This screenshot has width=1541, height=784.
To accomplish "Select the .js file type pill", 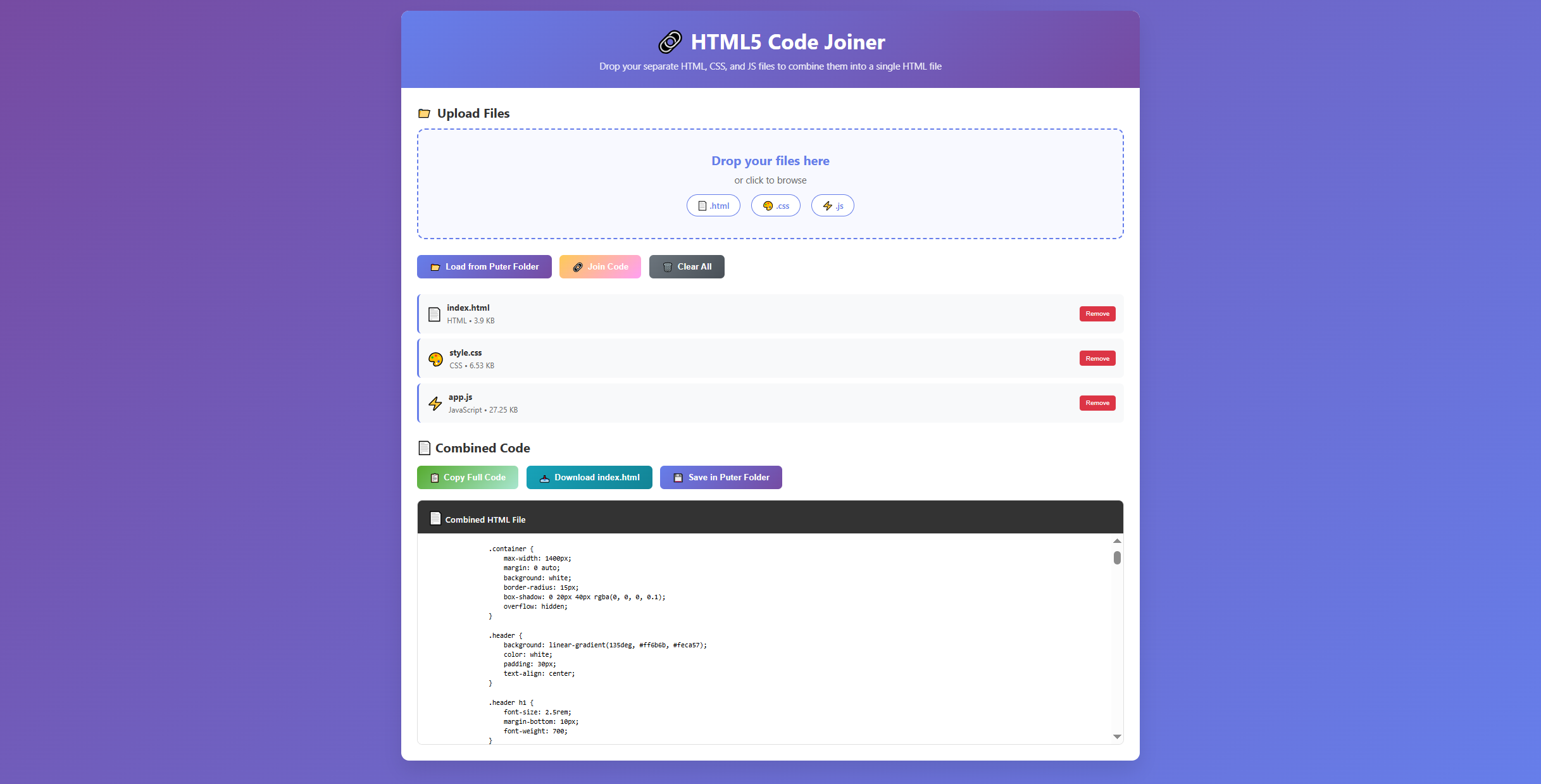I will click(832, 205).
